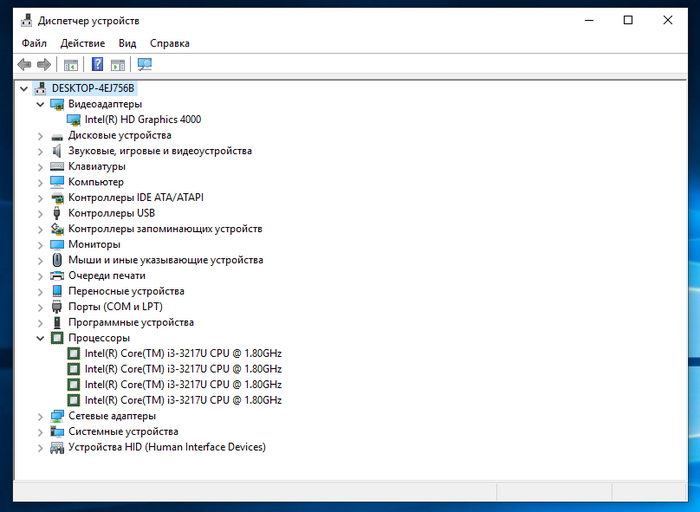Expand the Контроллеры USB branch
Image resolution: width=700 pixels, height=512 pixels.
point(40,214)
